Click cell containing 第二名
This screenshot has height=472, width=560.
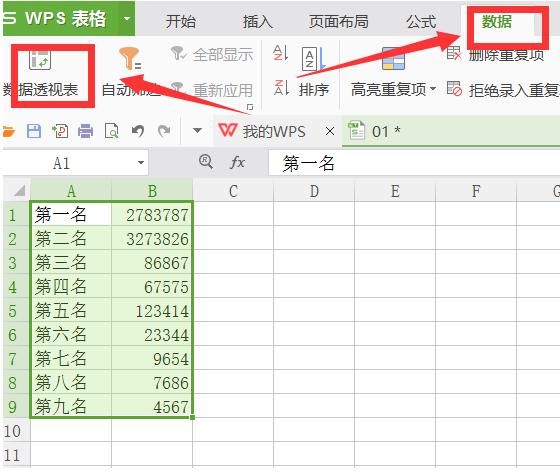tap(71, 238)
